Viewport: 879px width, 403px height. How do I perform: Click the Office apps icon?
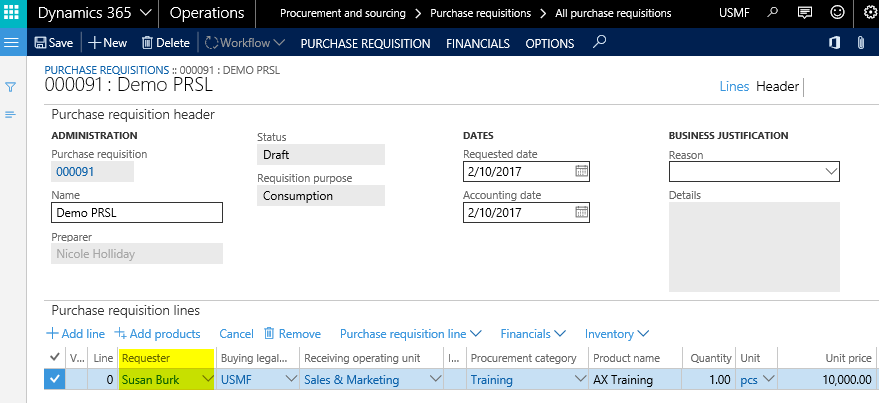point(833,43)
